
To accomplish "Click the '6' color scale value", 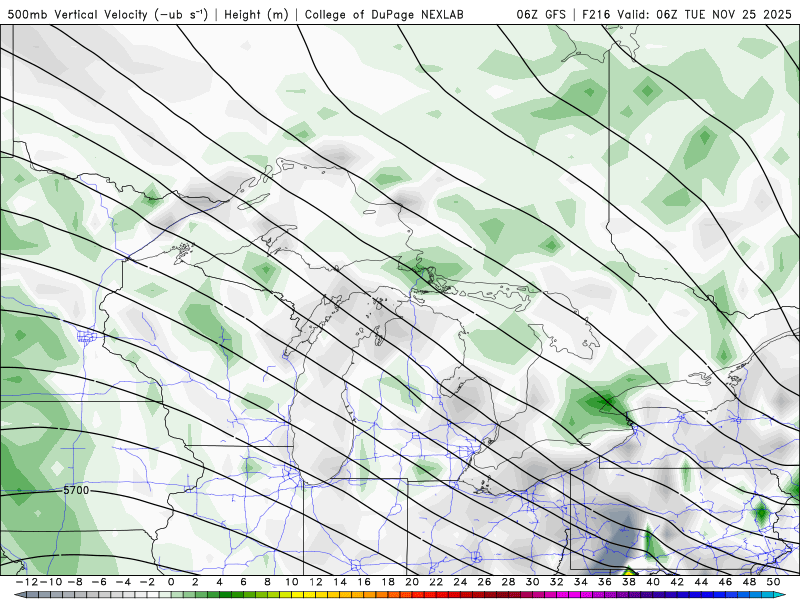I will click(x=243, y=582).
